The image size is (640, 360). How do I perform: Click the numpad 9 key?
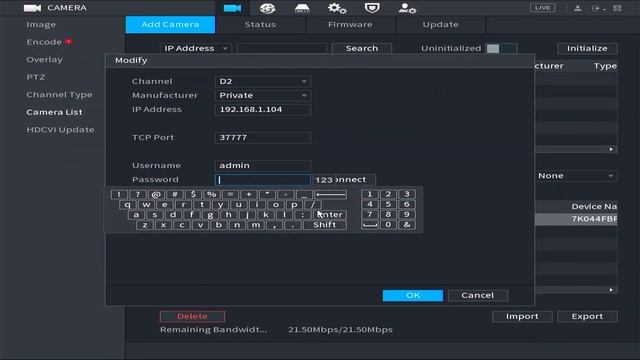(x=407, y=215)
